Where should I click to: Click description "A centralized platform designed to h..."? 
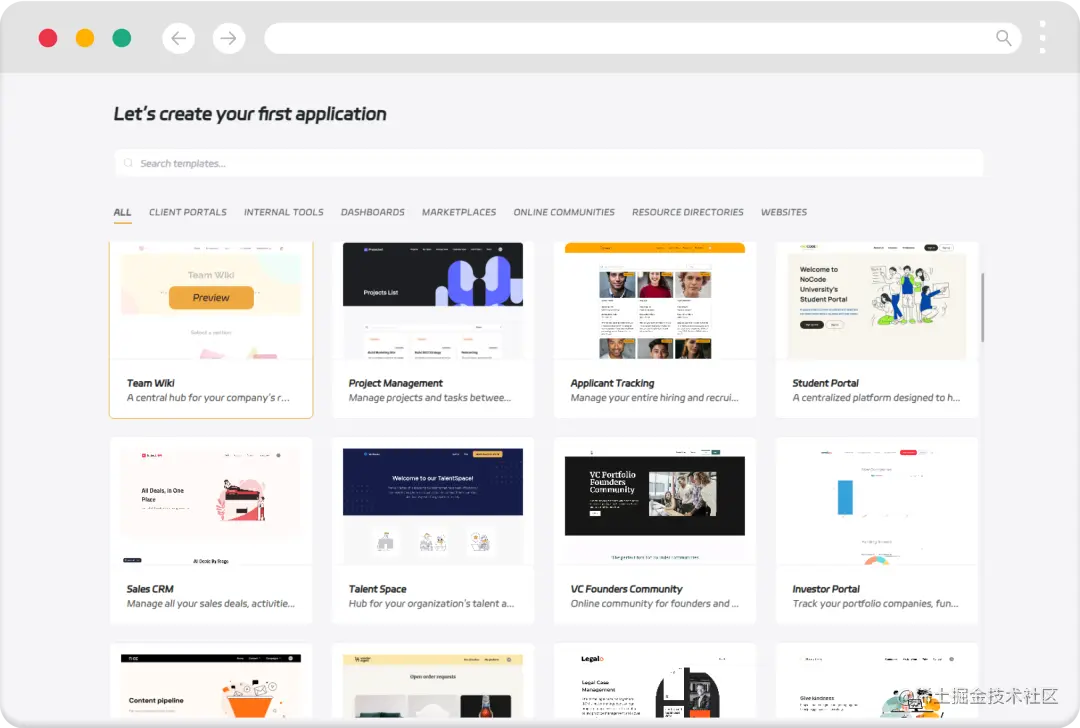[x=876, y=397]
